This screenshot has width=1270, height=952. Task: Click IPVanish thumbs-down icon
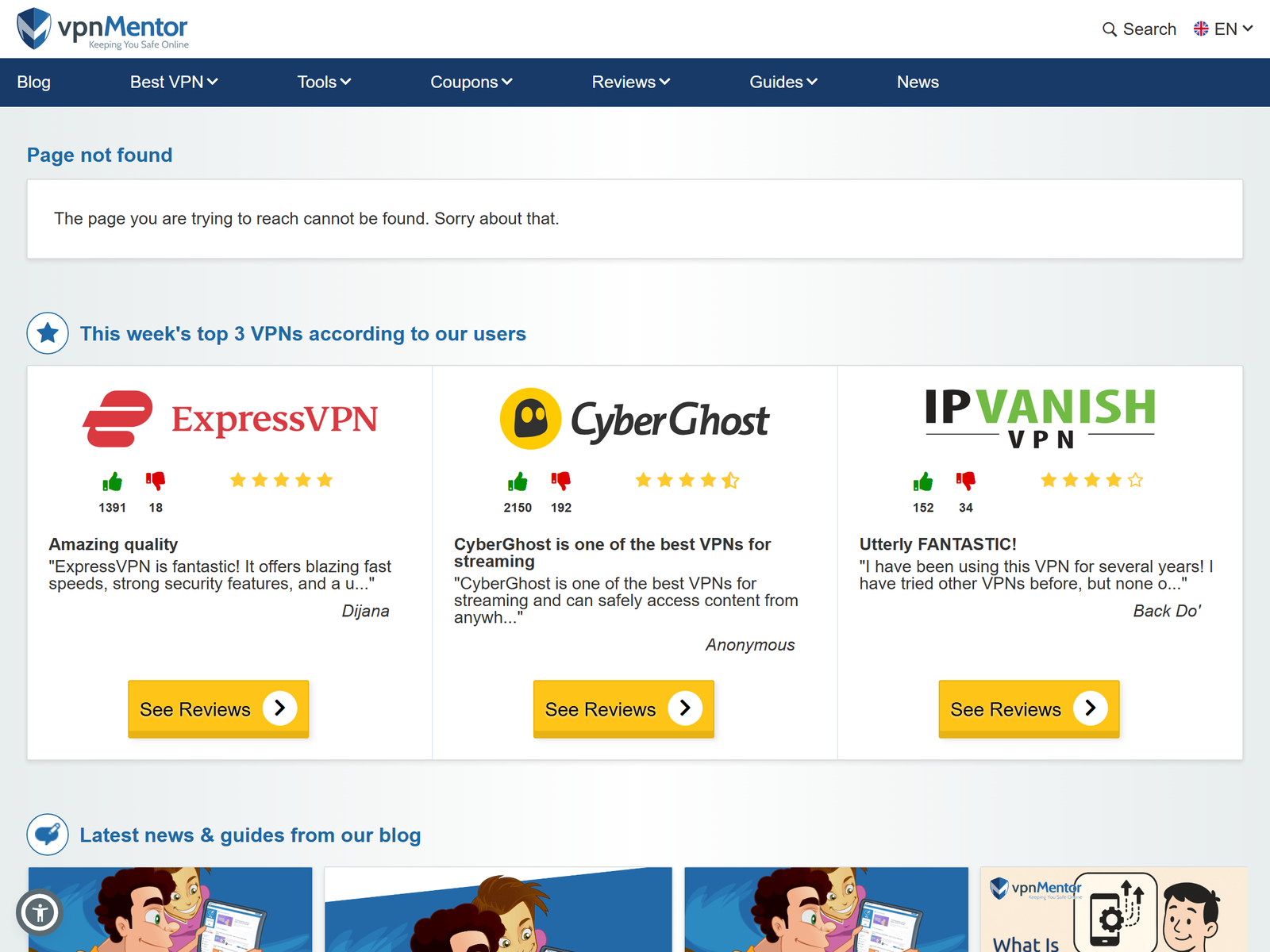[966, 481]
